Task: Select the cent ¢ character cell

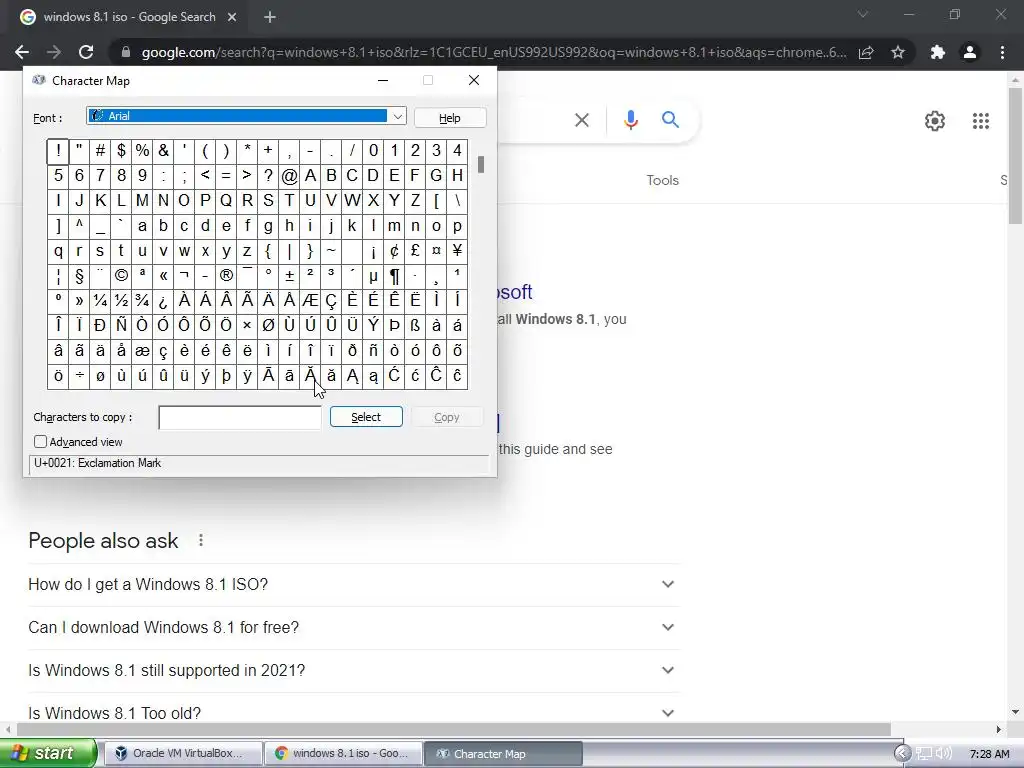Action: coord(394,251)
